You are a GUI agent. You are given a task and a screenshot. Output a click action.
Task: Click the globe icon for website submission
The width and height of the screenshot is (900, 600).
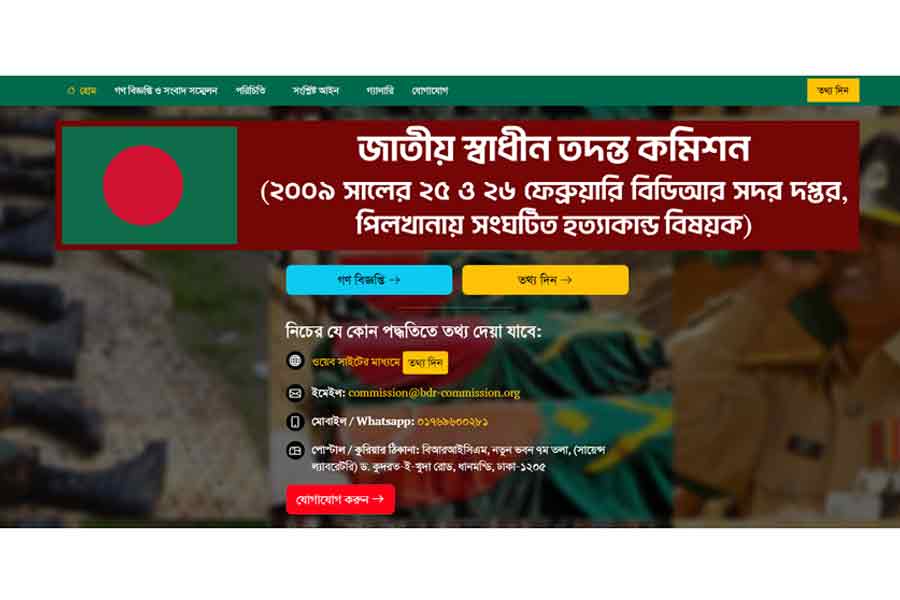[x=295, y=361]
